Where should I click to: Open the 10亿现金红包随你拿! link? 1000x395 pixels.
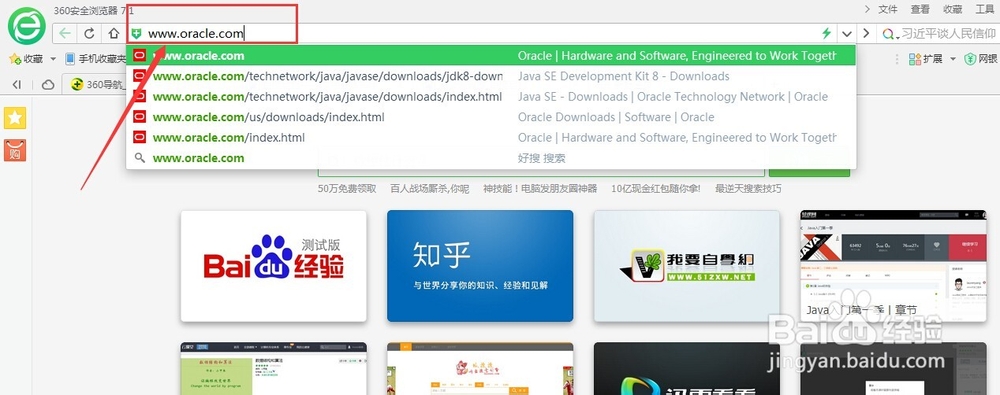pyautogui.click(x=656, y=189)
